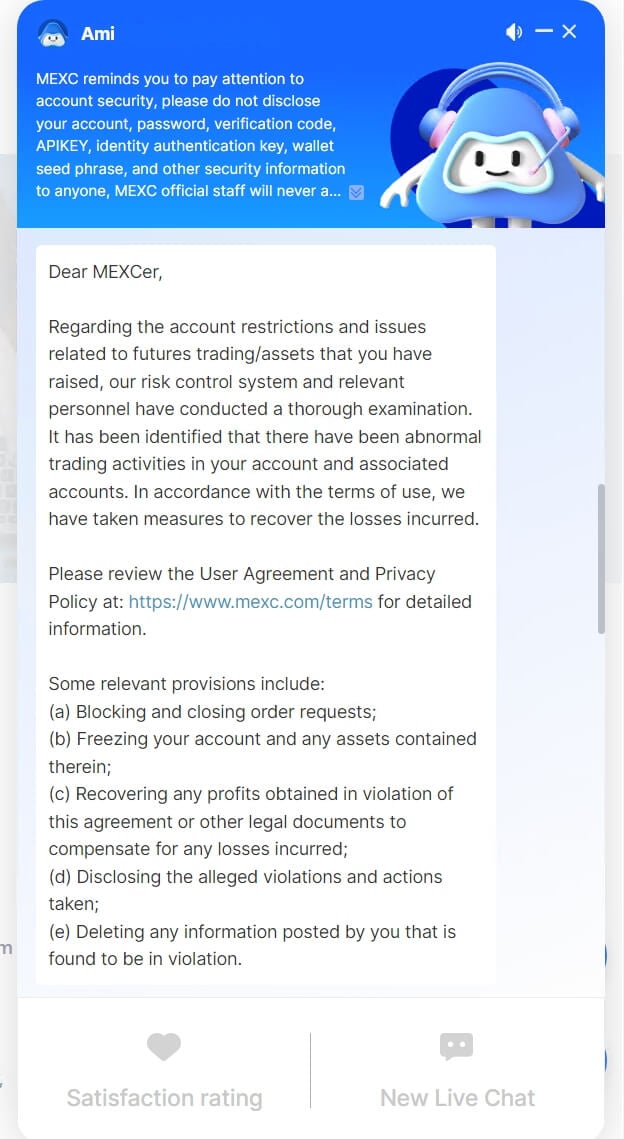Click the chat scrollbar thumb

click(x=600, y=558)
